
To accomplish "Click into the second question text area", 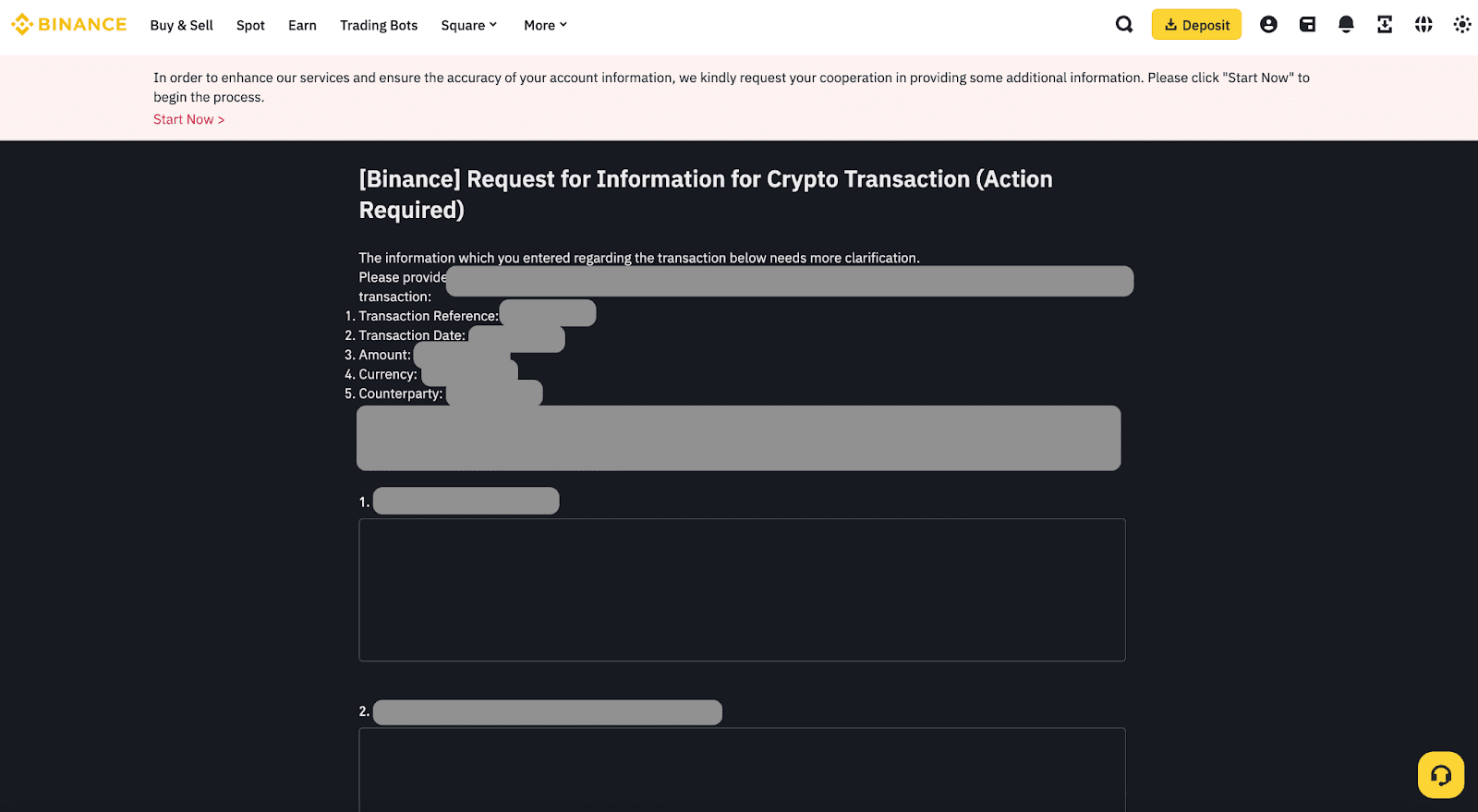I will coord(742,770).
